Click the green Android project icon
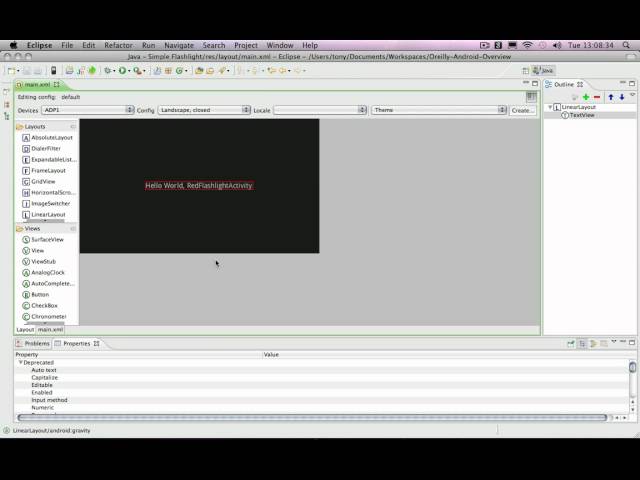Viewport: 640px width, 480px height. pos(92,70)
